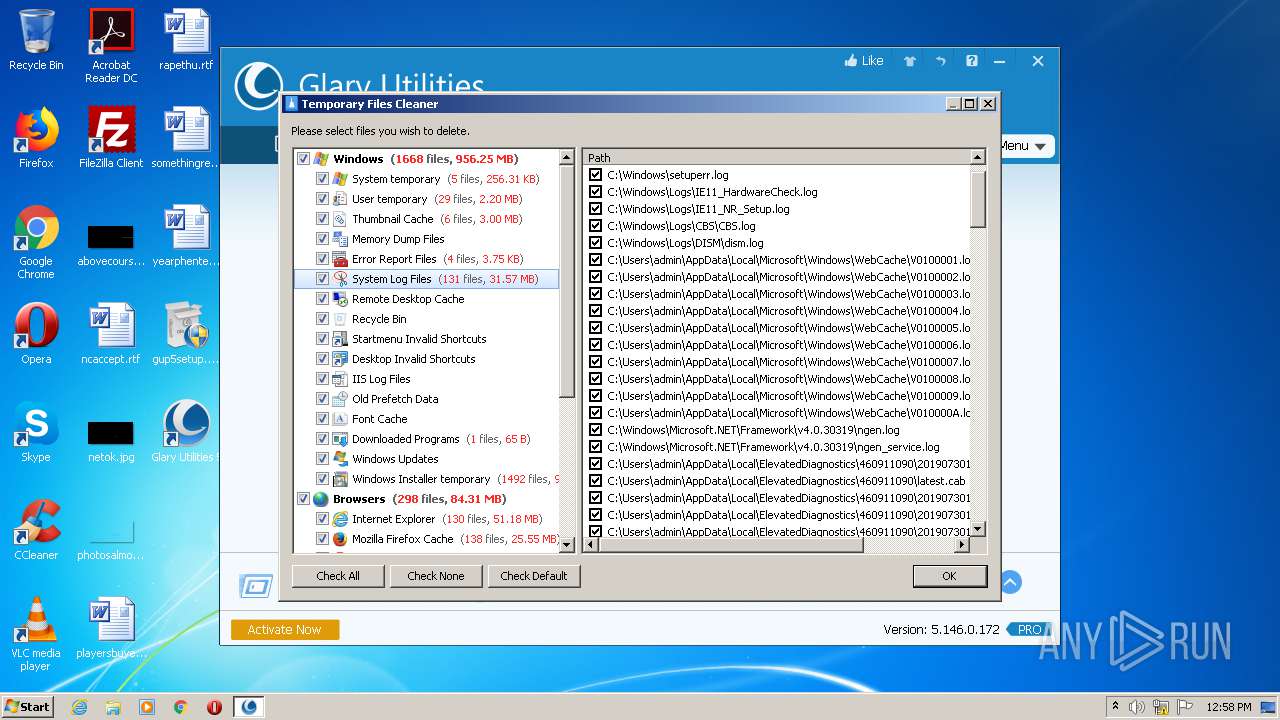The height and width of the screenshot is (720, 1280).
Task: Click the Old Prefetch Data icon
Action: pyautogui.click(x=340, y=399)
